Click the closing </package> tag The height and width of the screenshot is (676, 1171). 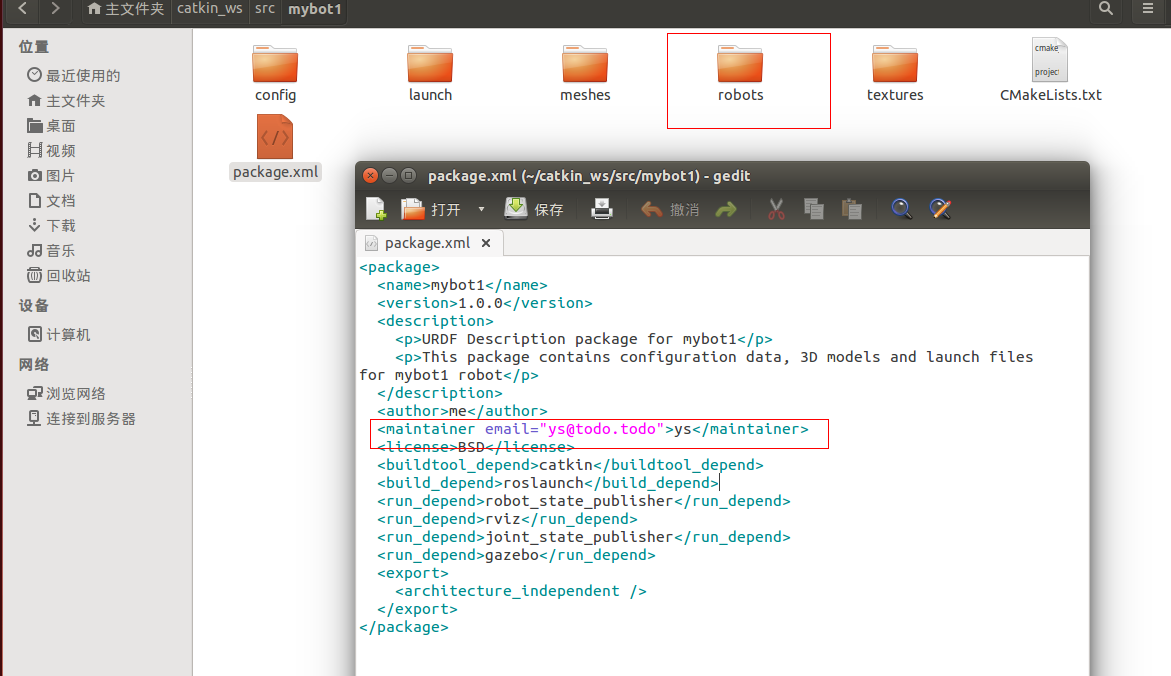(404, 627)
